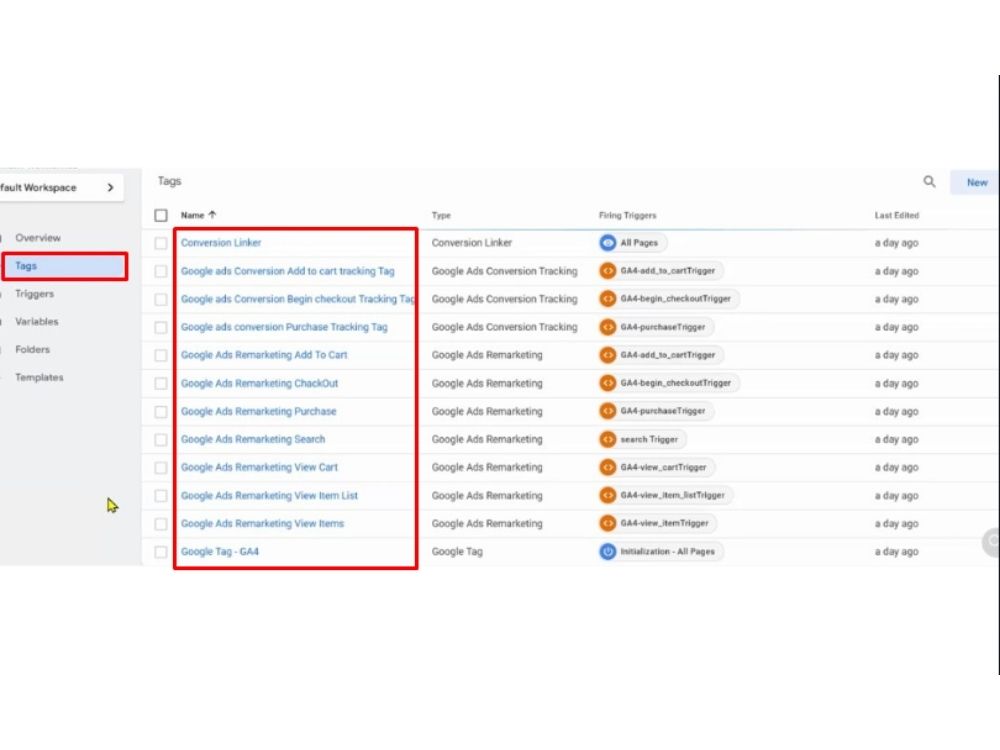Viewport: 1000px width, 750px height.
Task: Go to Triggers in the sidebar
Action: (34, 294)
